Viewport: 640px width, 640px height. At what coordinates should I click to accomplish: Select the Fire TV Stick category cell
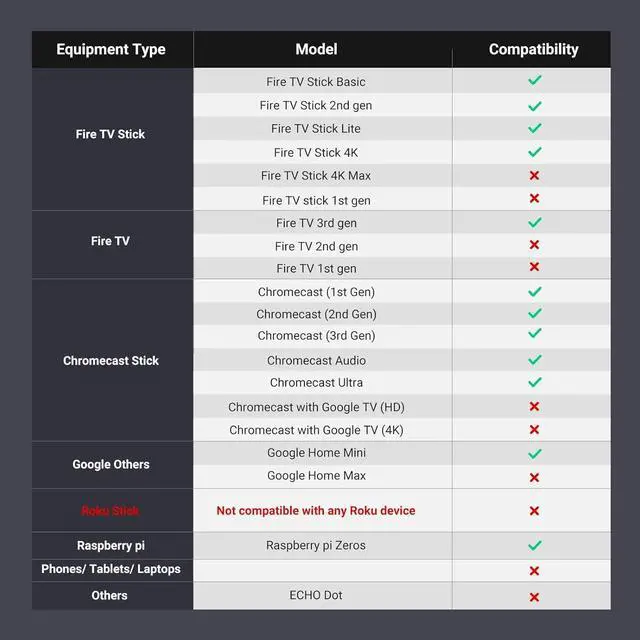coord(111,134)
